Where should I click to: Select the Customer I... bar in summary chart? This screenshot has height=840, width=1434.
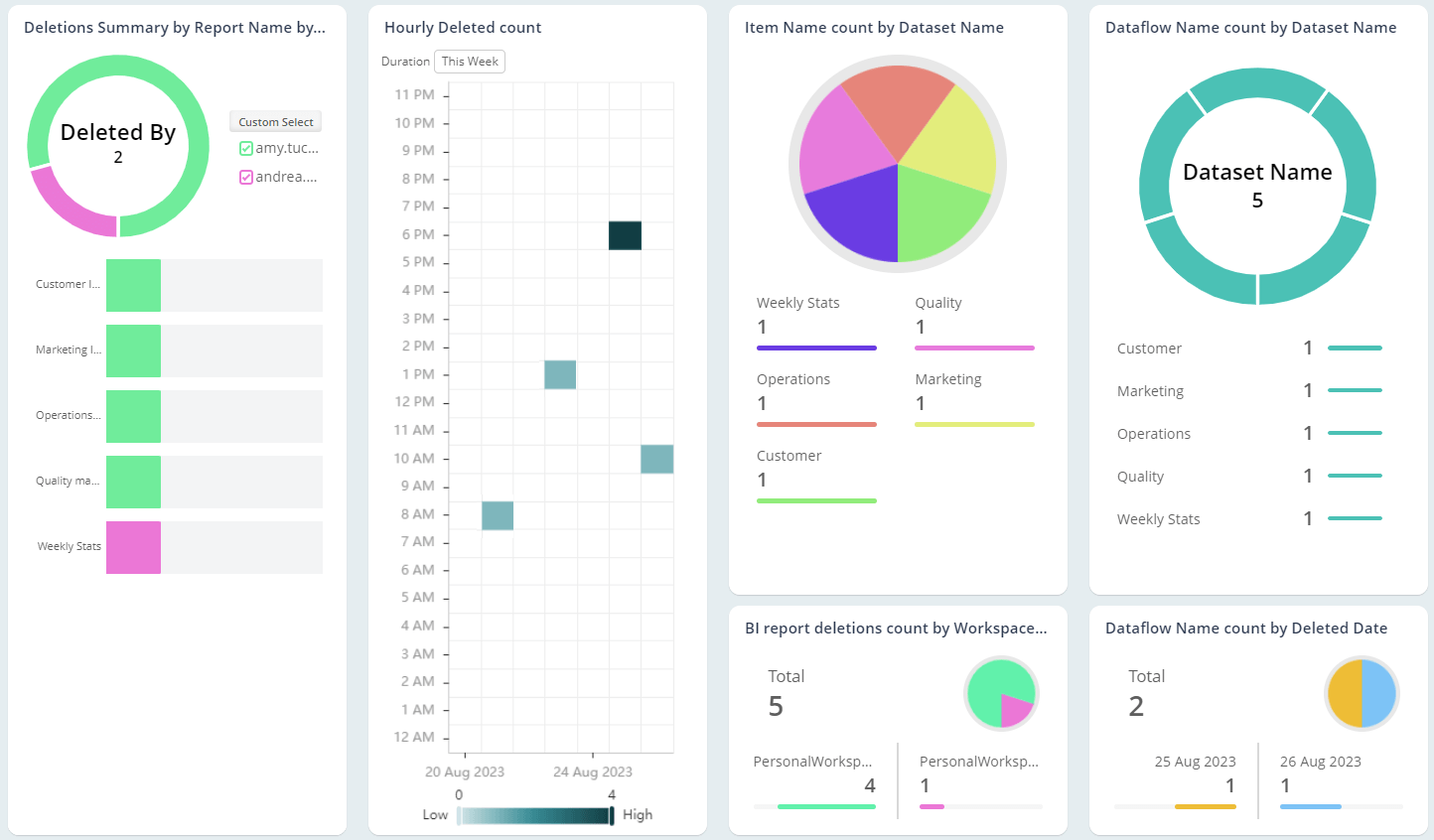134,284
